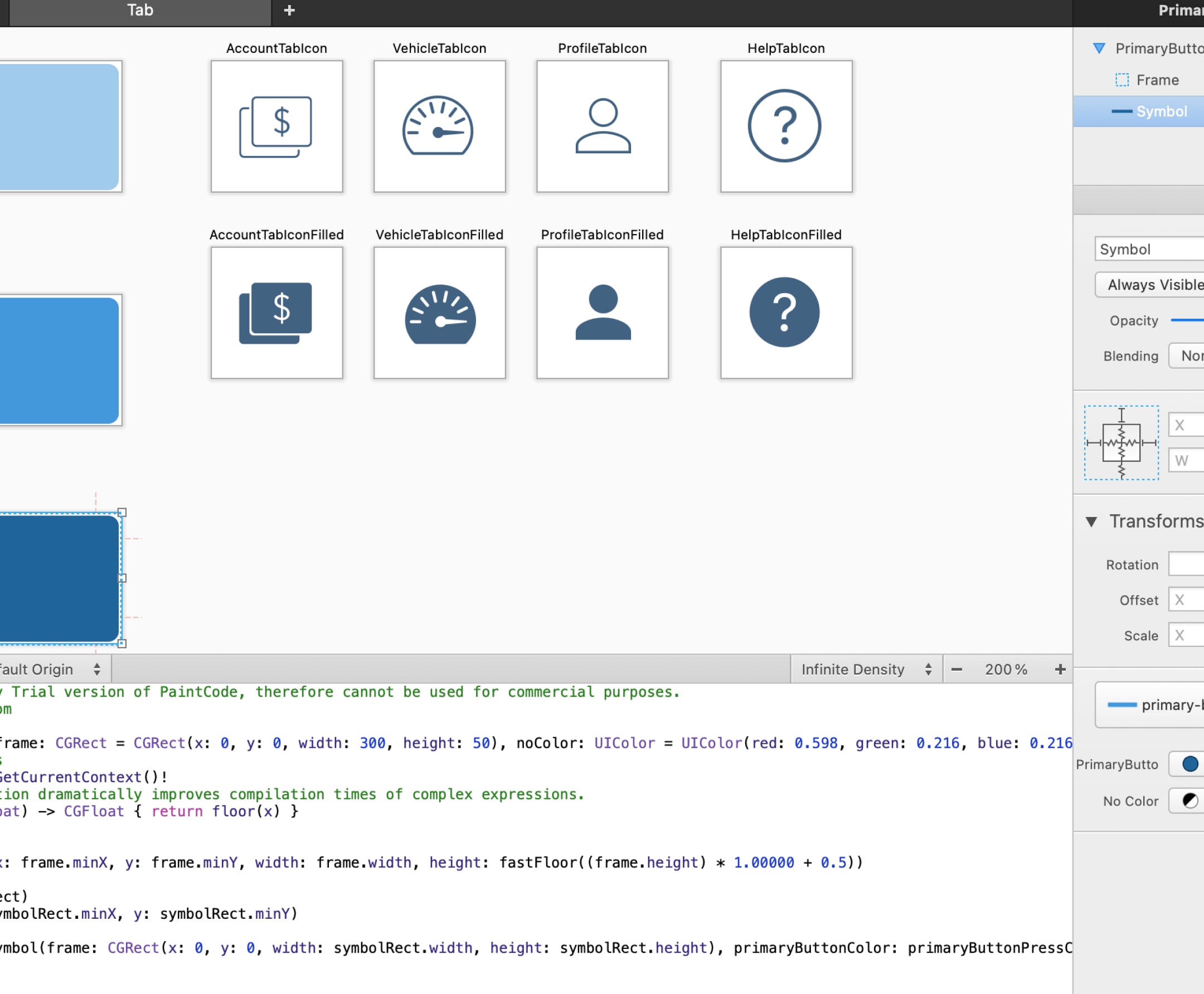Select the Symbol layer in the tree
This screenshot has width=1204, height=994.
[x=1162, y=111]
